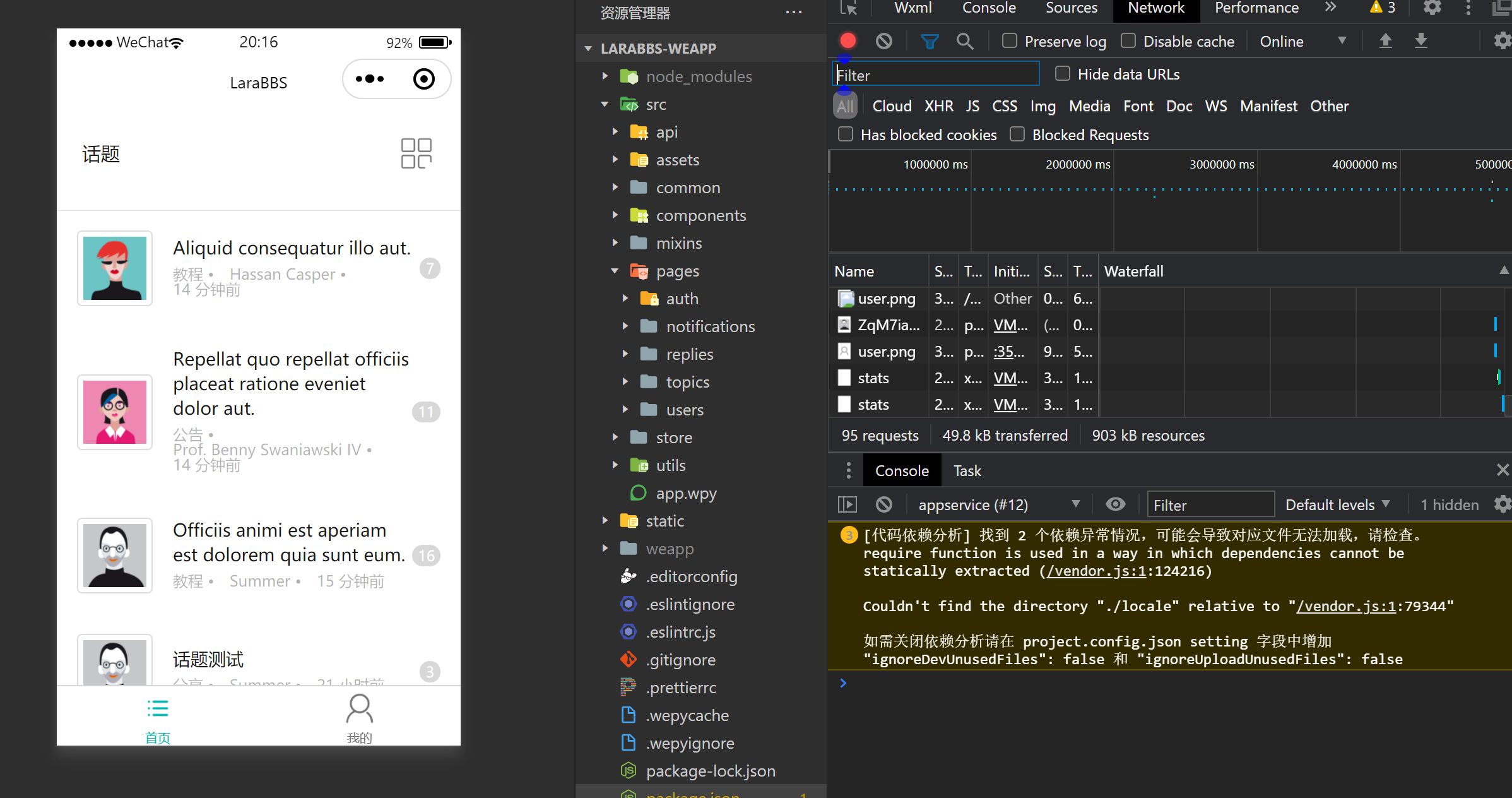Check Blocked Requests

pos(1017,134)
